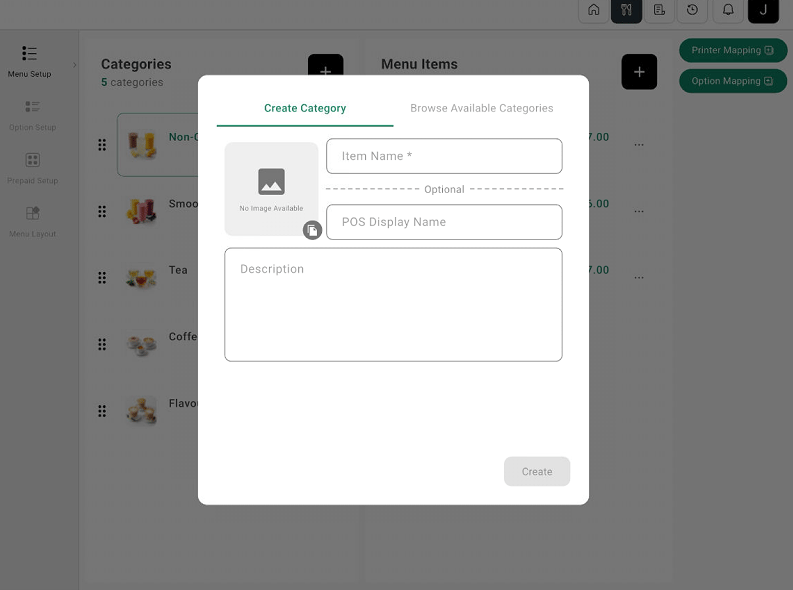Image resolution: width=793 pixels, height=590 pixels.
Task: Click the Flavo category thumbnail
Action: 141,411
